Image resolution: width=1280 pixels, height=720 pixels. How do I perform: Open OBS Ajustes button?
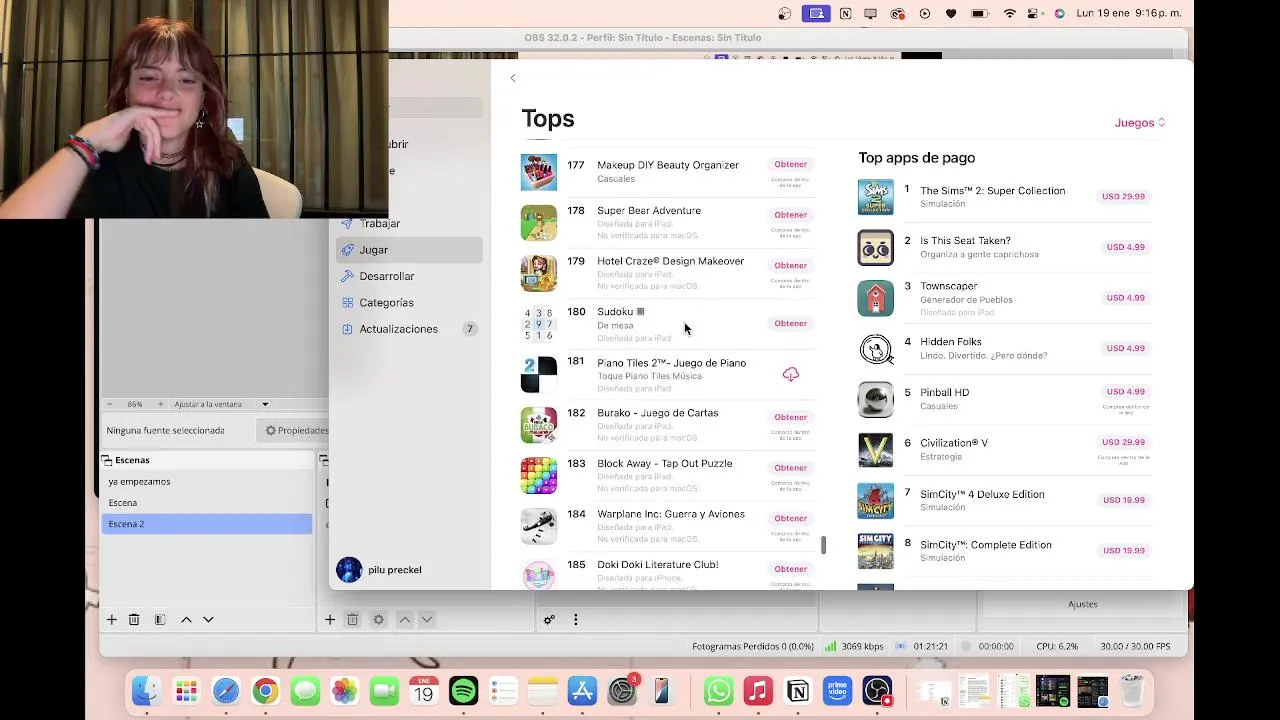(x=1083, y=604)
